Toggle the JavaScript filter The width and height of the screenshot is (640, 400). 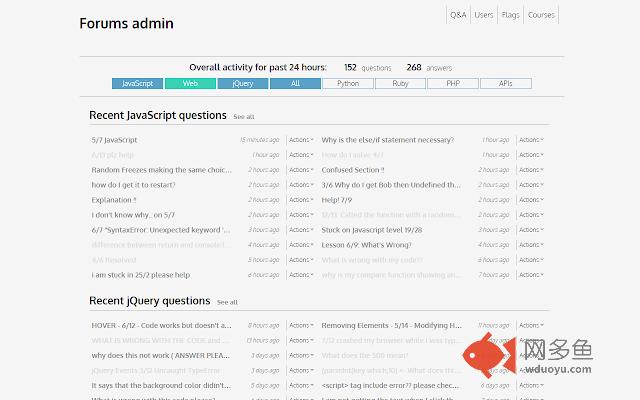coord(138,83)
